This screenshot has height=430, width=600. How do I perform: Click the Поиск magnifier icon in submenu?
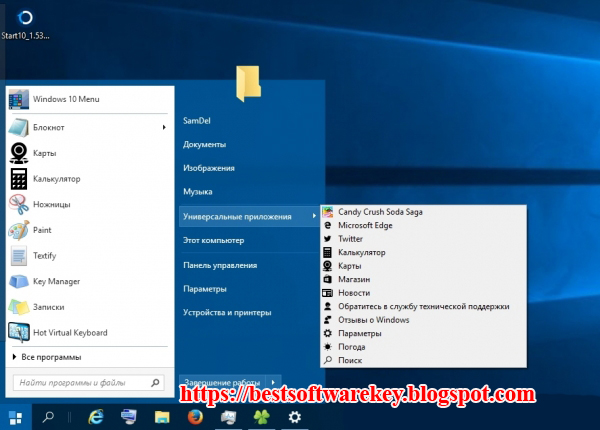(328, 360)
